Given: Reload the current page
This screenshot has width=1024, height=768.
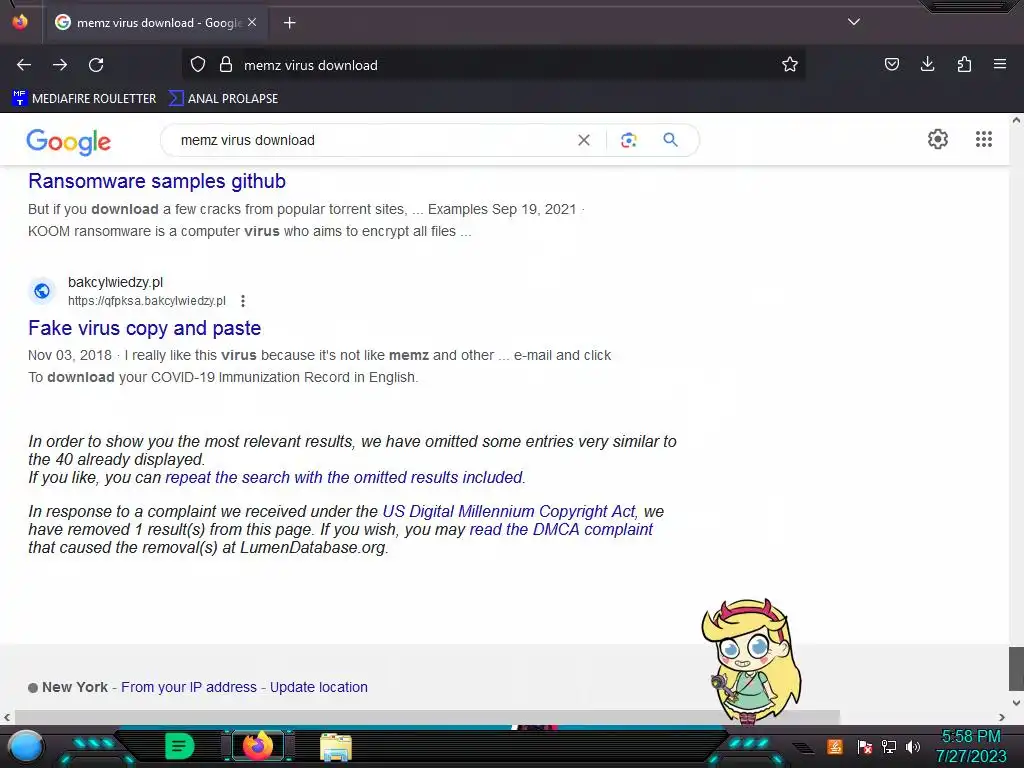Looking at the screenshot, I should click(96, 65).
